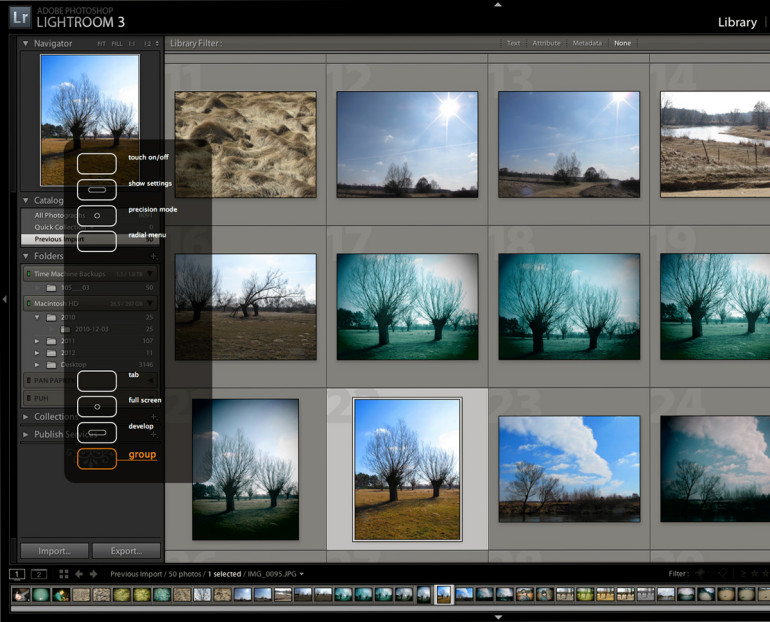Switch to Grid view icon in filmstrip bar
Screen dimensions: 770x622
tap(63, 574)
